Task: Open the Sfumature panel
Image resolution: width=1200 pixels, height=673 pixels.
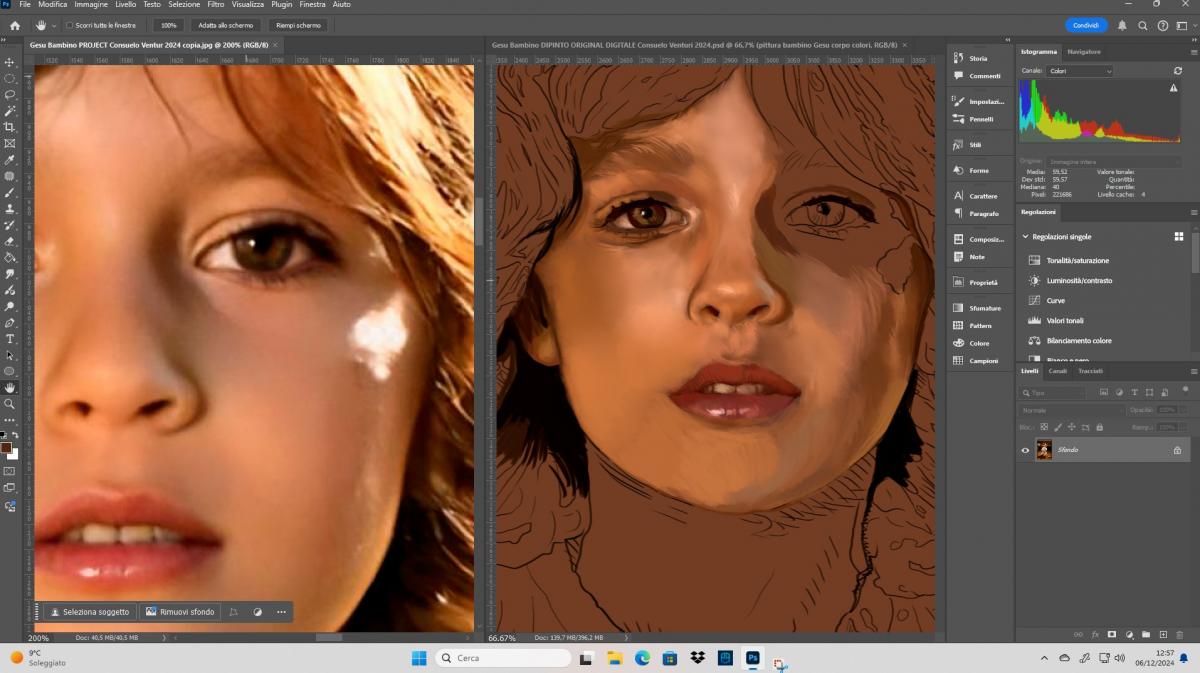Action: (x=977, y=308)
